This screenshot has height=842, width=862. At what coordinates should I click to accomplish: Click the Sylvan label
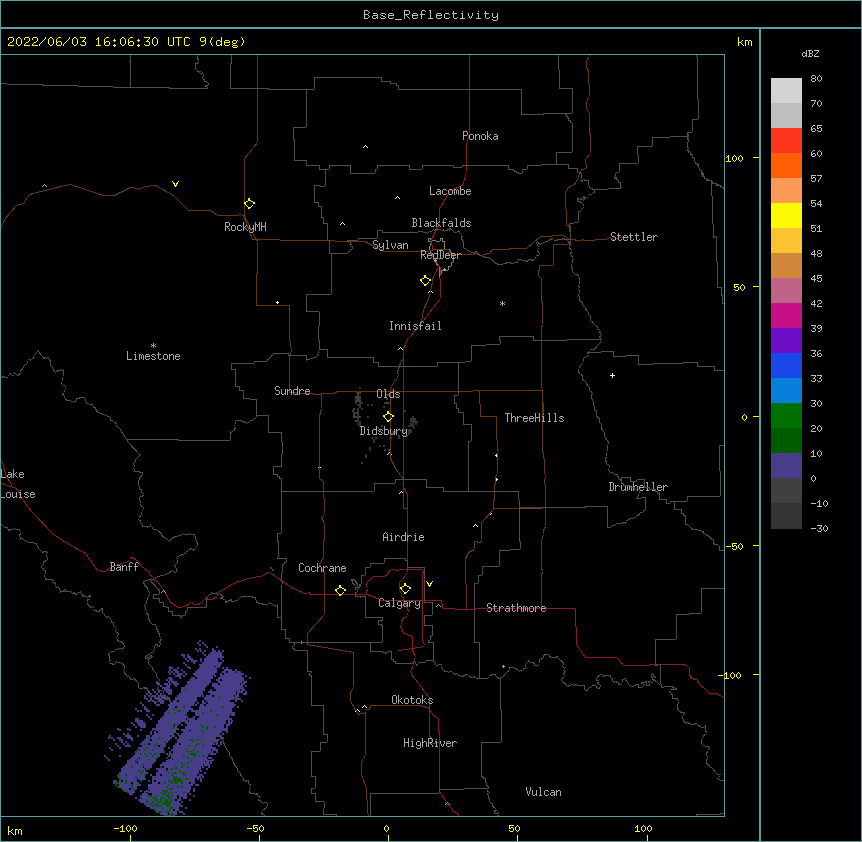click(390, 245)
